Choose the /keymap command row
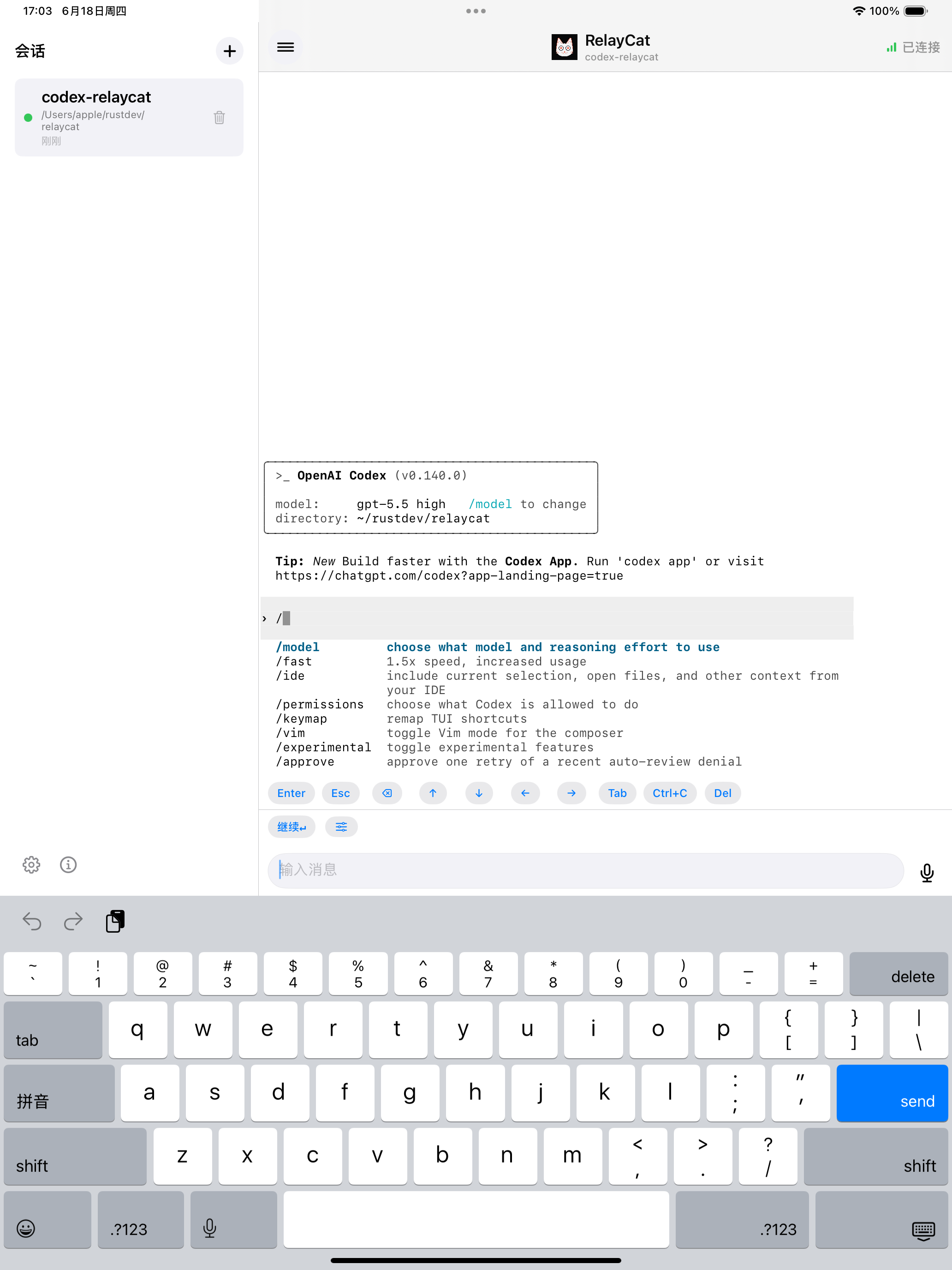Viewport: 952px width, 1270px height. [401, 719]
